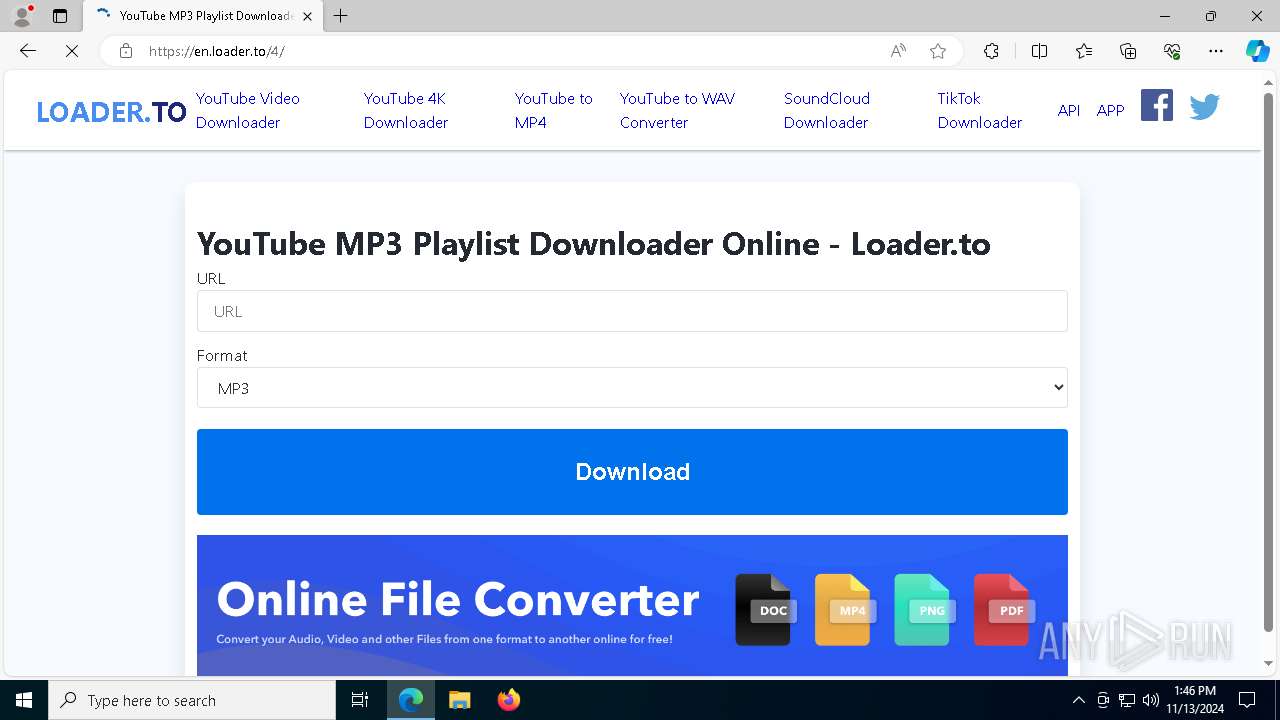Click the Edge profile avatar icon
This screenshot has height=720, width=1280.
[22, 16]
